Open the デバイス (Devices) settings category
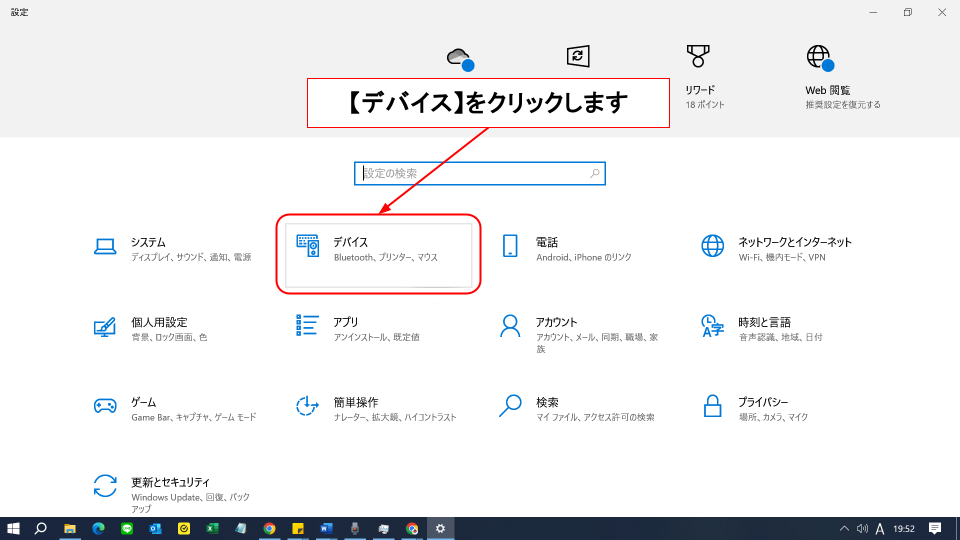The image size is (960, 540). [378, 249]
